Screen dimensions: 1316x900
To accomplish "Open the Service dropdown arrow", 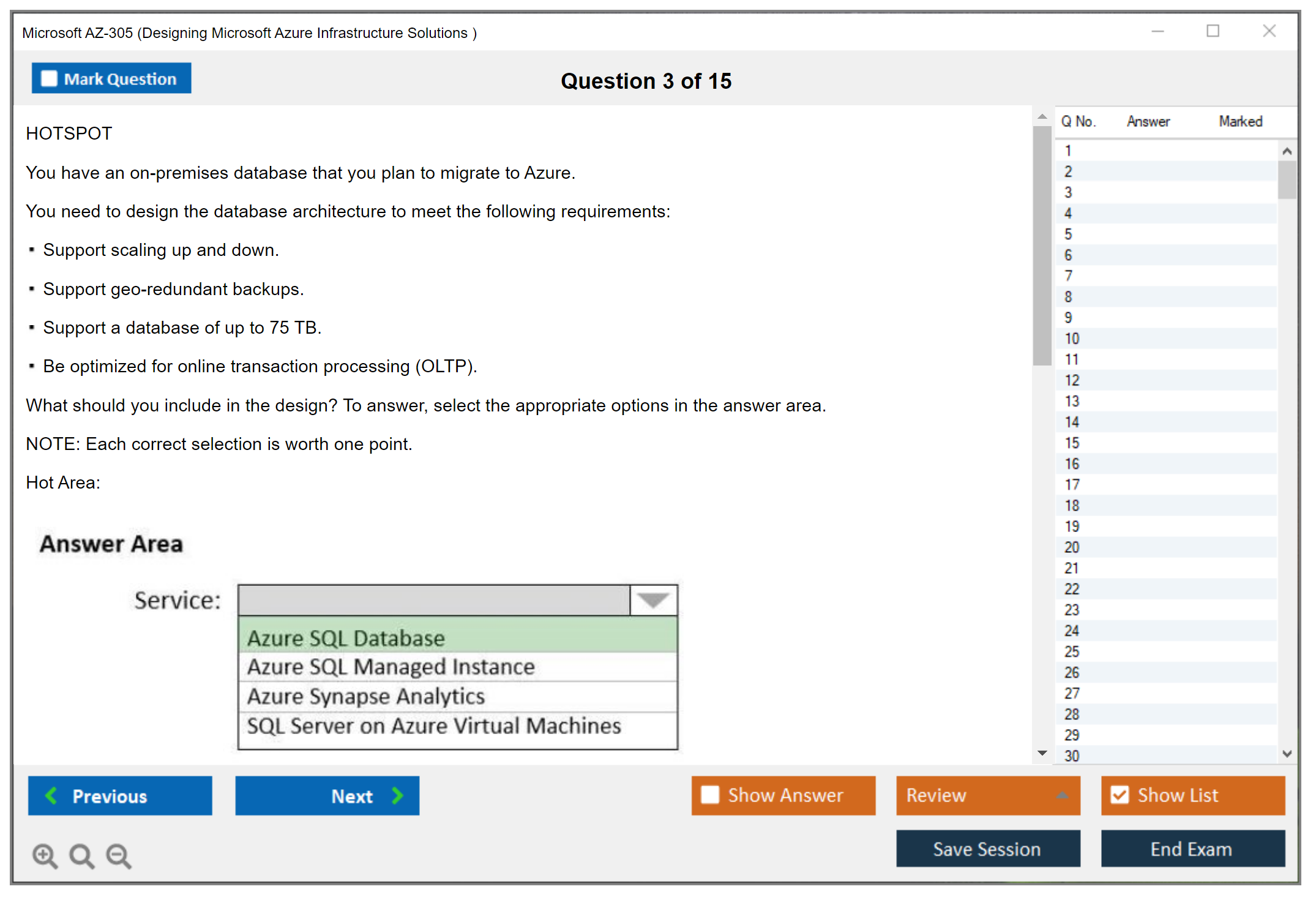I will pos(653,601).
